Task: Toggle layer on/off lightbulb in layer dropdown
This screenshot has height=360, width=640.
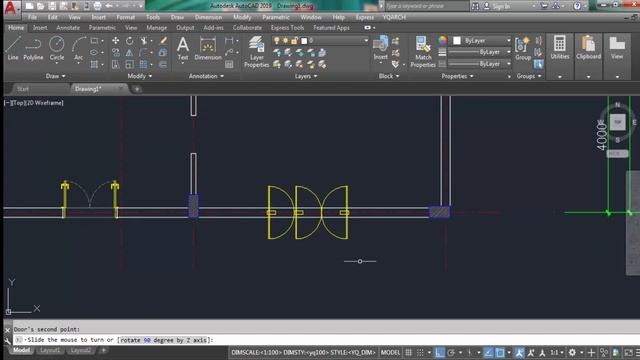Action: click(277, 40)
